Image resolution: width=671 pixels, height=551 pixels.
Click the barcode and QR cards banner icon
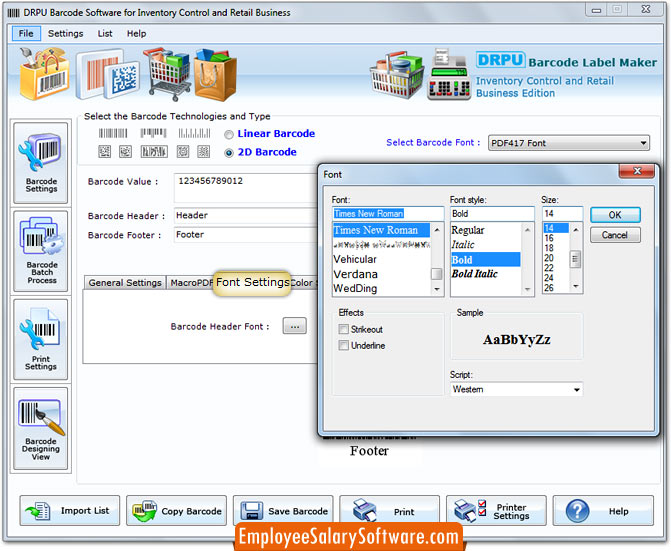[x=107, y=74]
